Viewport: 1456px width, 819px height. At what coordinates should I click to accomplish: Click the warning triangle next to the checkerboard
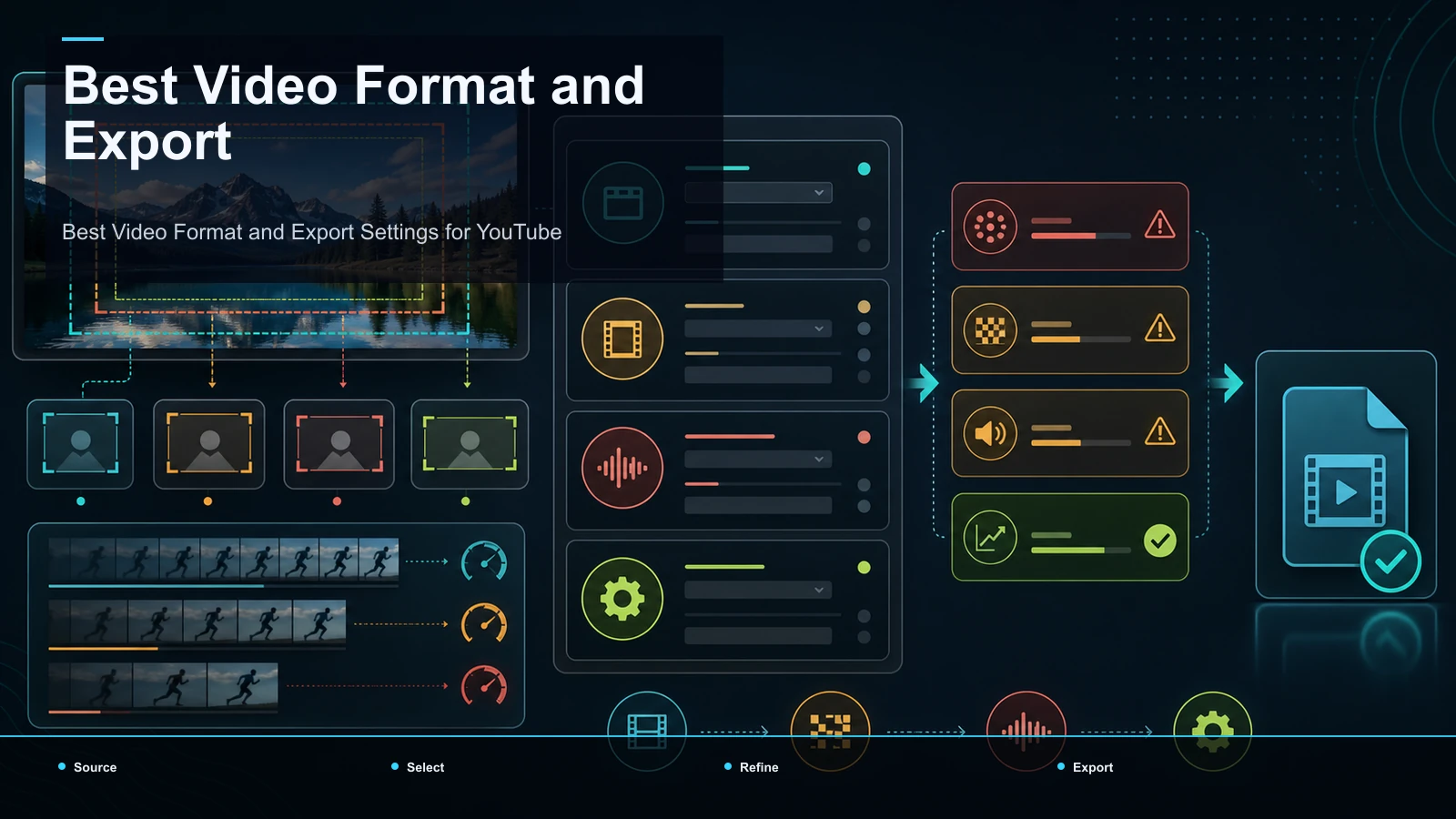(x=1160, y=328)
